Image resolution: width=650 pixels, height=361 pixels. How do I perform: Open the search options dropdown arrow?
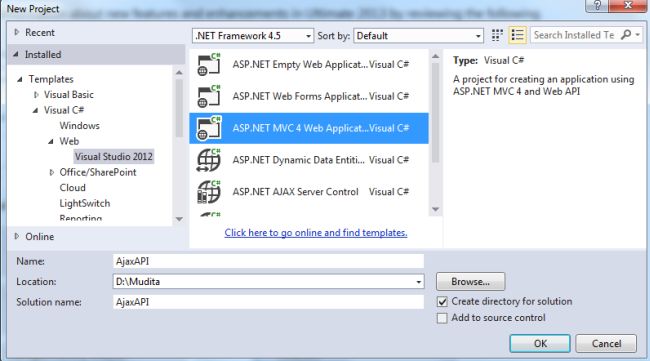tap(638, 35)
